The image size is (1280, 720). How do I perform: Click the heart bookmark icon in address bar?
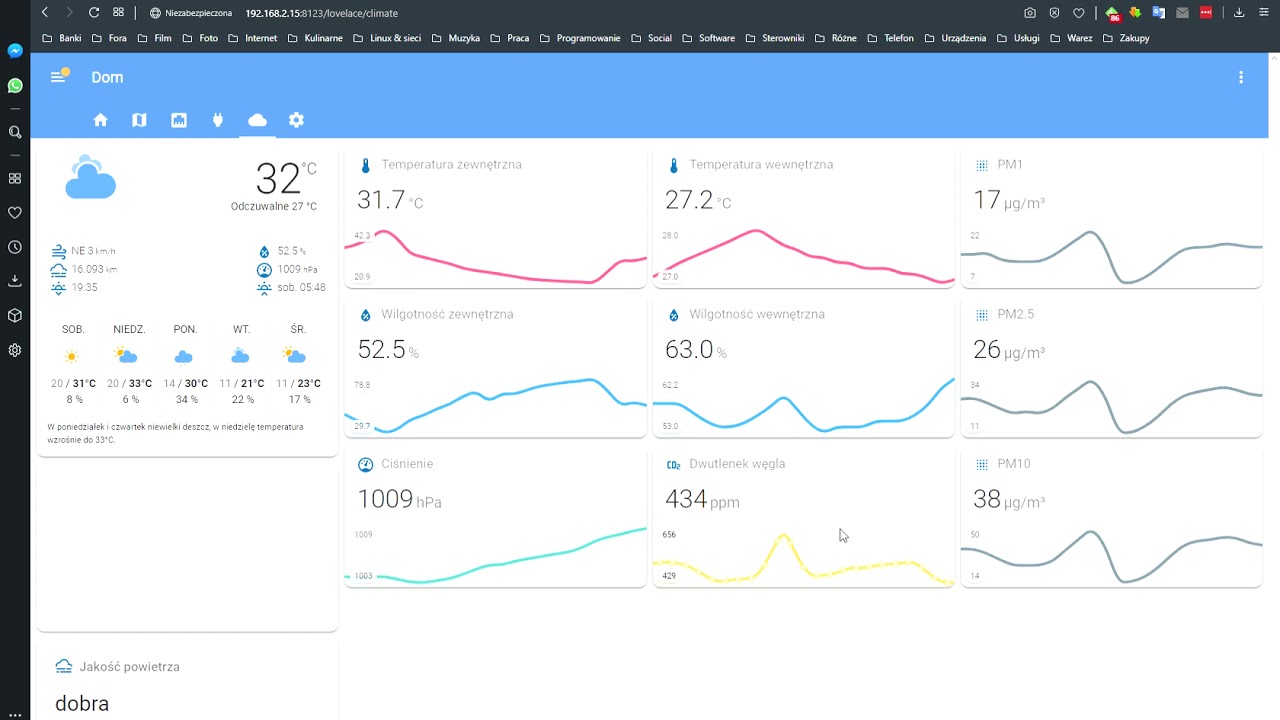(1078, 13)
